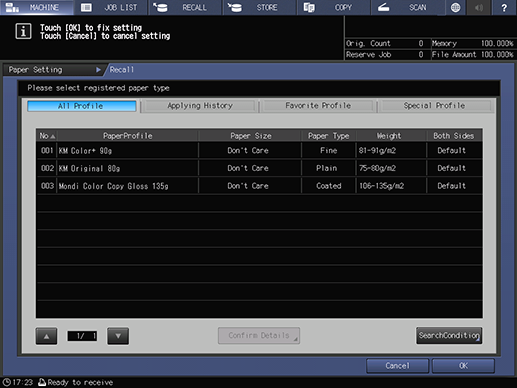Click row number 001
The image size is (517, 388).
(47, 150)
